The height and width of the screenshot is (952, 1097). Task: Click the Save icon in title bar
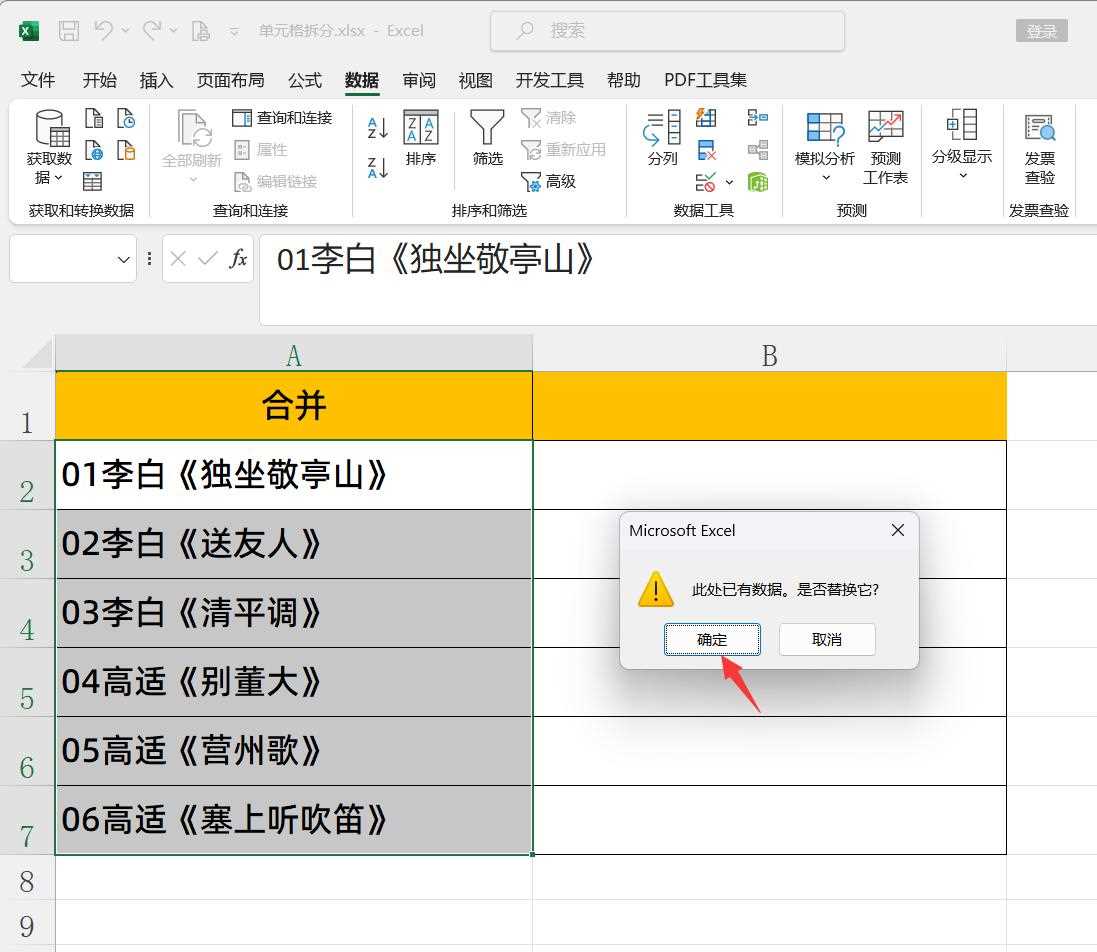click(69, 31)
